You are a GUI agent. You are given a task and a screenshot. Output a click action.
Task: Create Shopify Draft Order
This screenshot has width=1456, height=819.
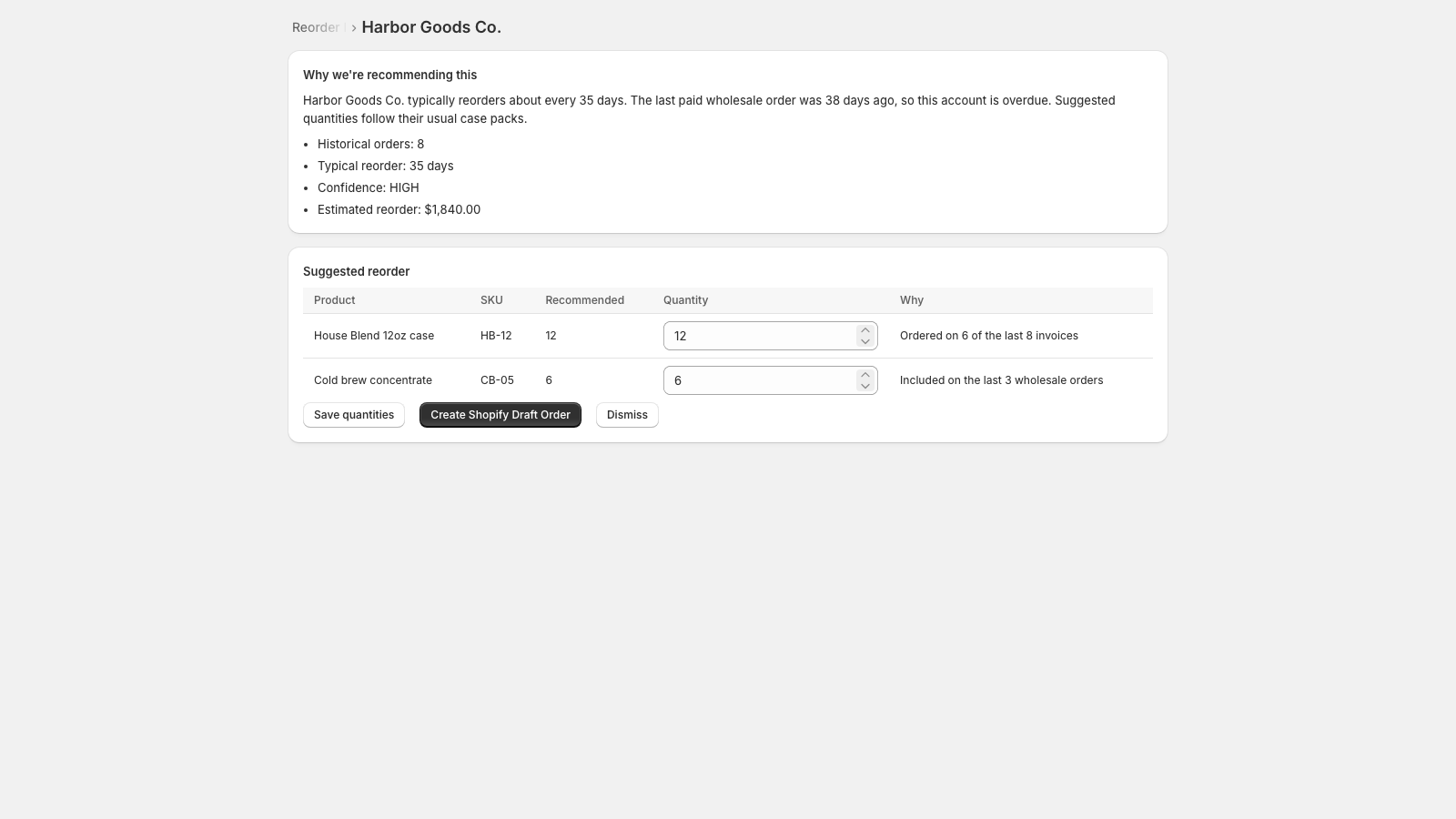[500, 415]
